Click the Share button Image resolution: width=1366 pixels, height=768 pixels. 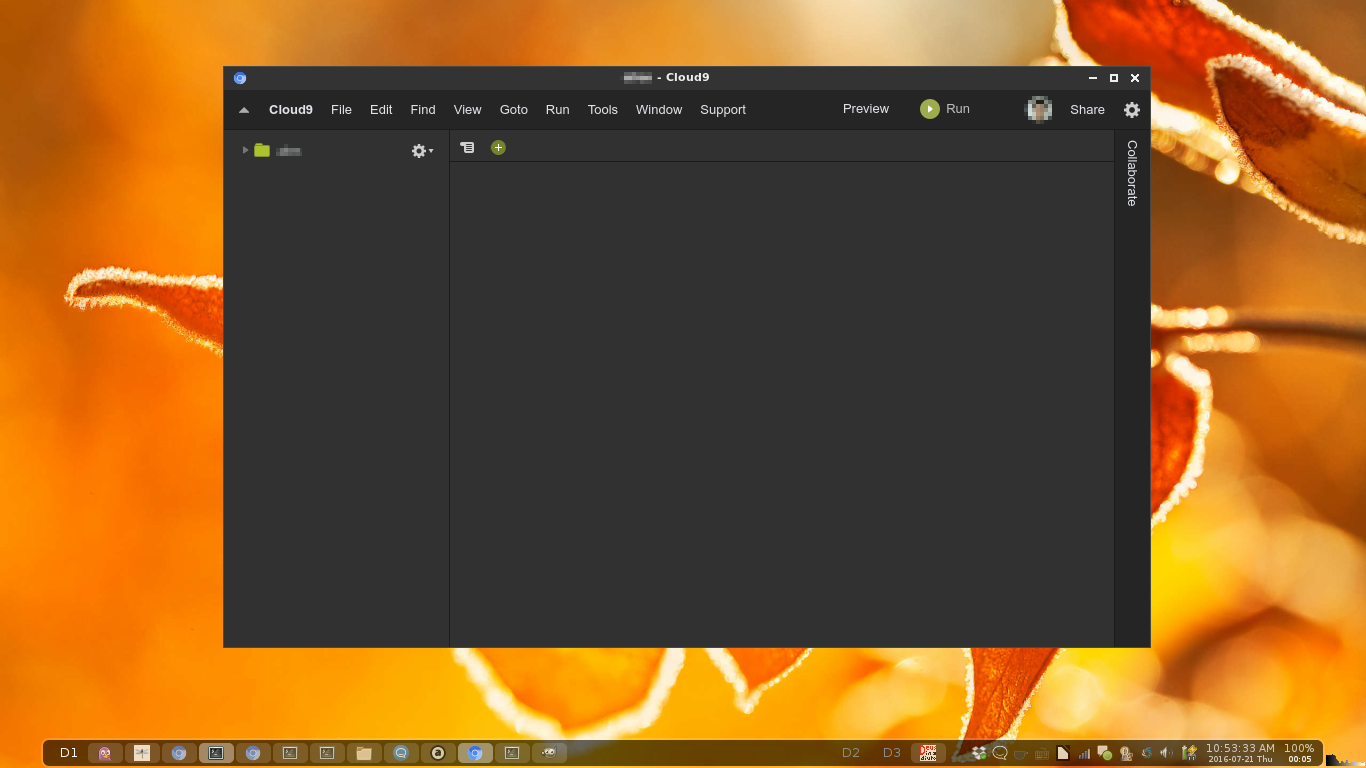click(1087, 110)
